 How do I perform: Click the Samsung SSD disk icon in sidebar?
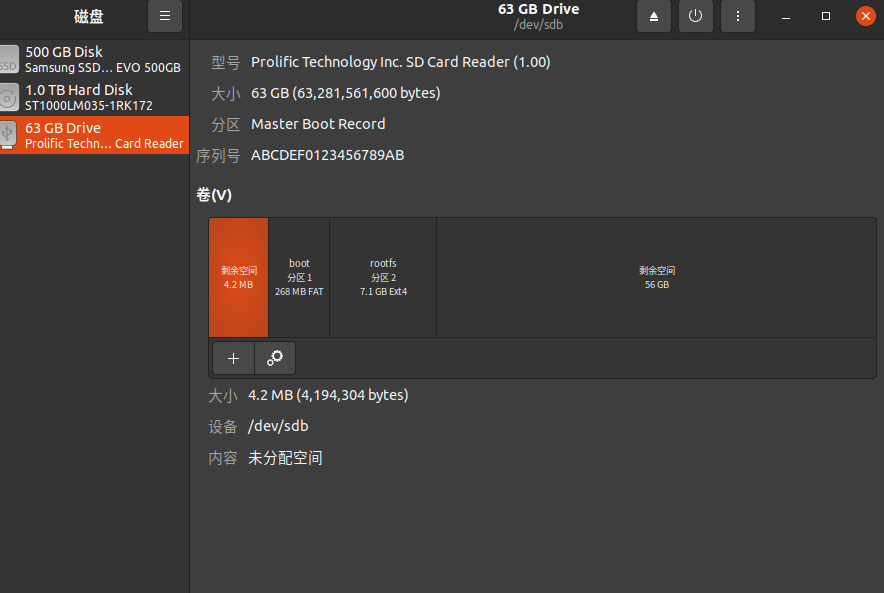click(x=9, y=58)
